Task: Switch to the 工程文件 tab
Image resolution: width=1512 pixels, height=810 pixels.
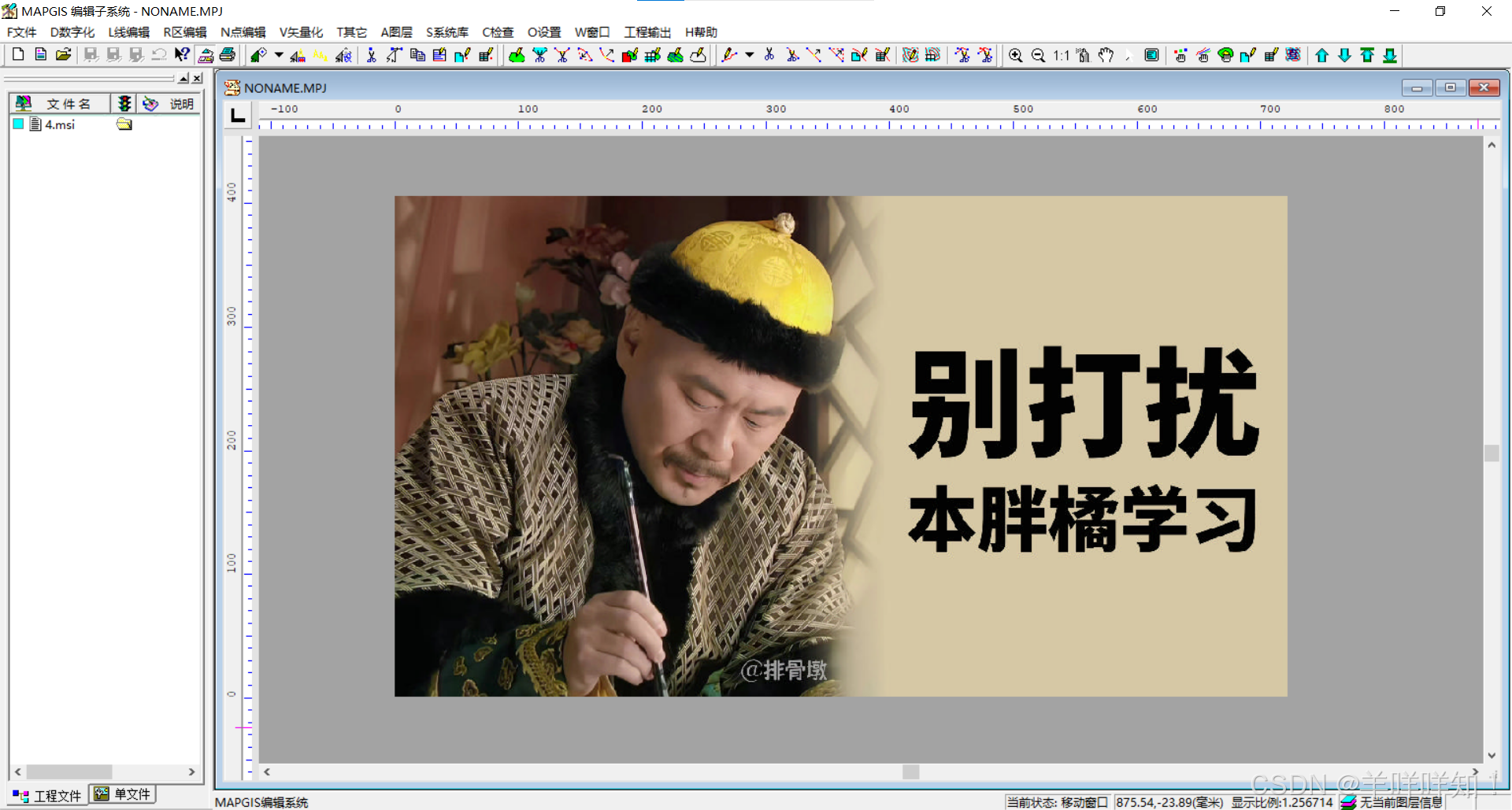Action: 47,795
